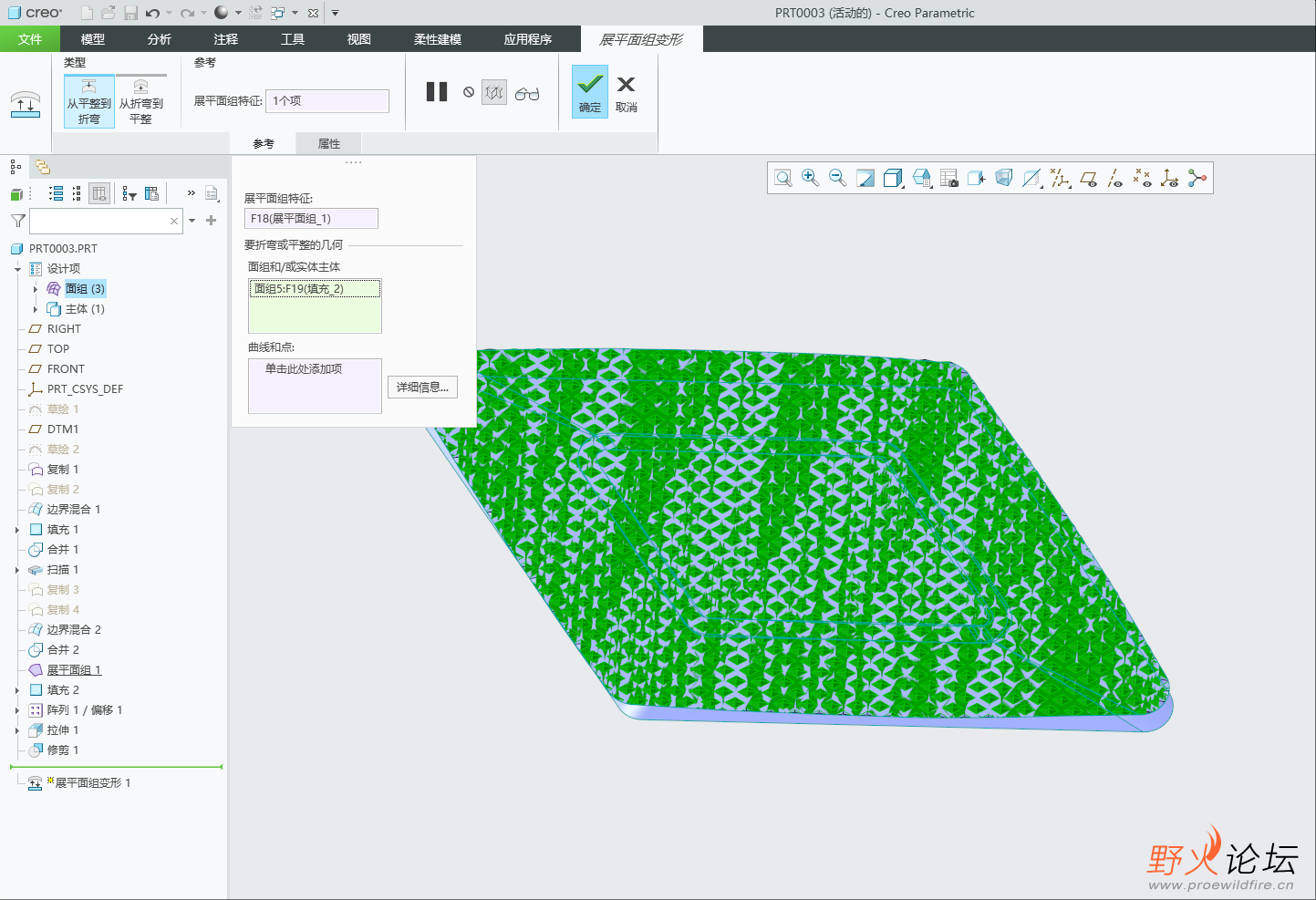Screen dimensions: 1316x900
Task: Click the model tree search input field
Action: [106, 221]
